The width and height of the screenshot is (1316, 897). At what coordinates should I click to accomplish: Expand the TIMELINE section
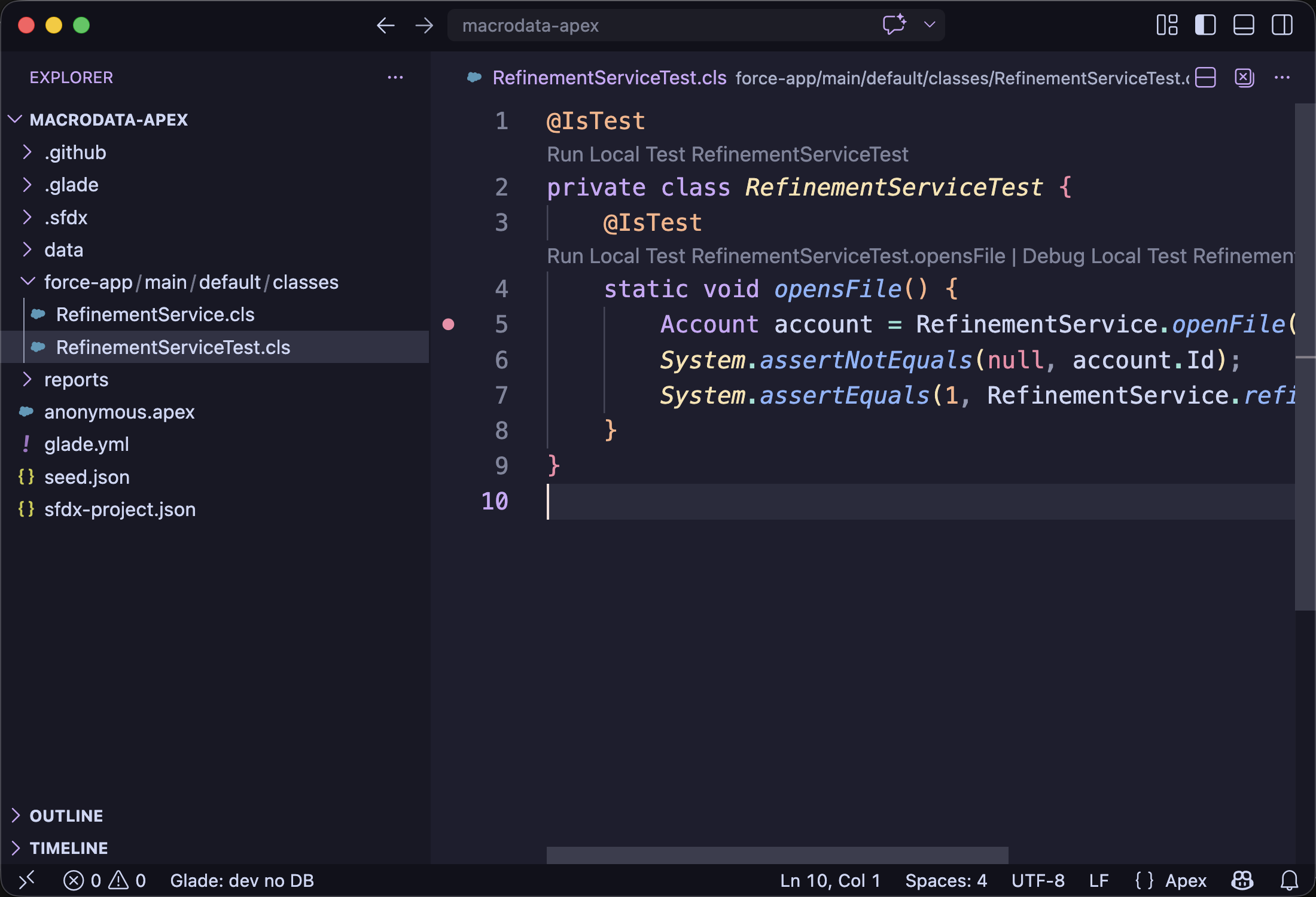69,848
